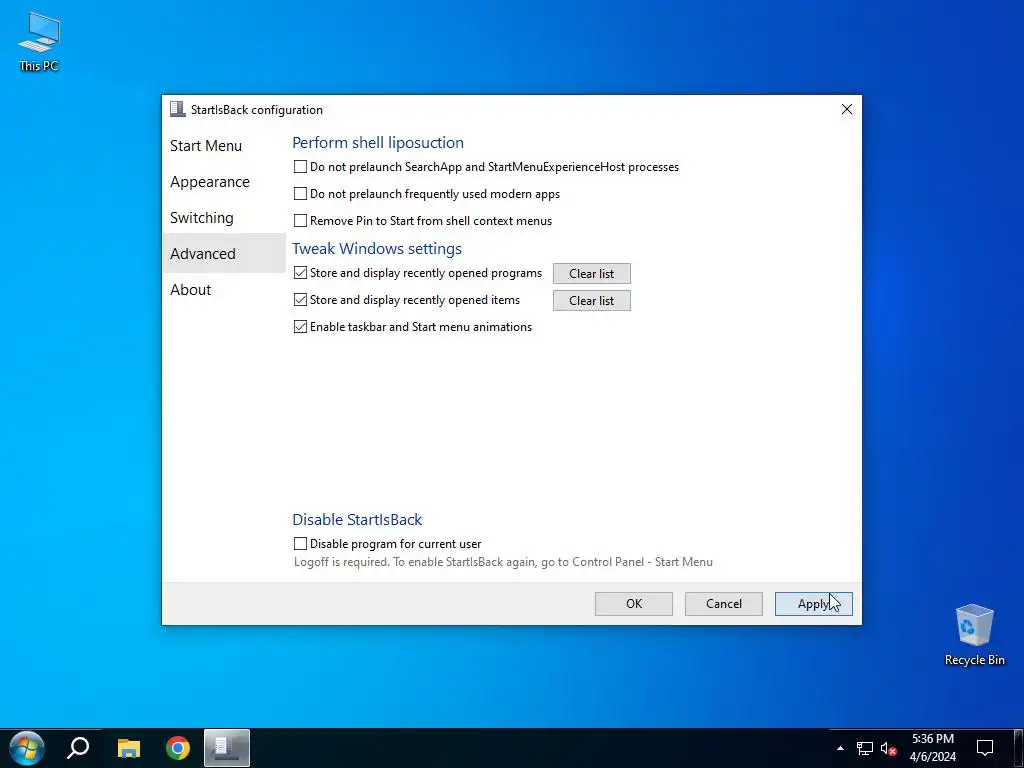Close the StartIsBack configuration dialog
This screenshot has height=768, width=1024.
click(846, 109)
